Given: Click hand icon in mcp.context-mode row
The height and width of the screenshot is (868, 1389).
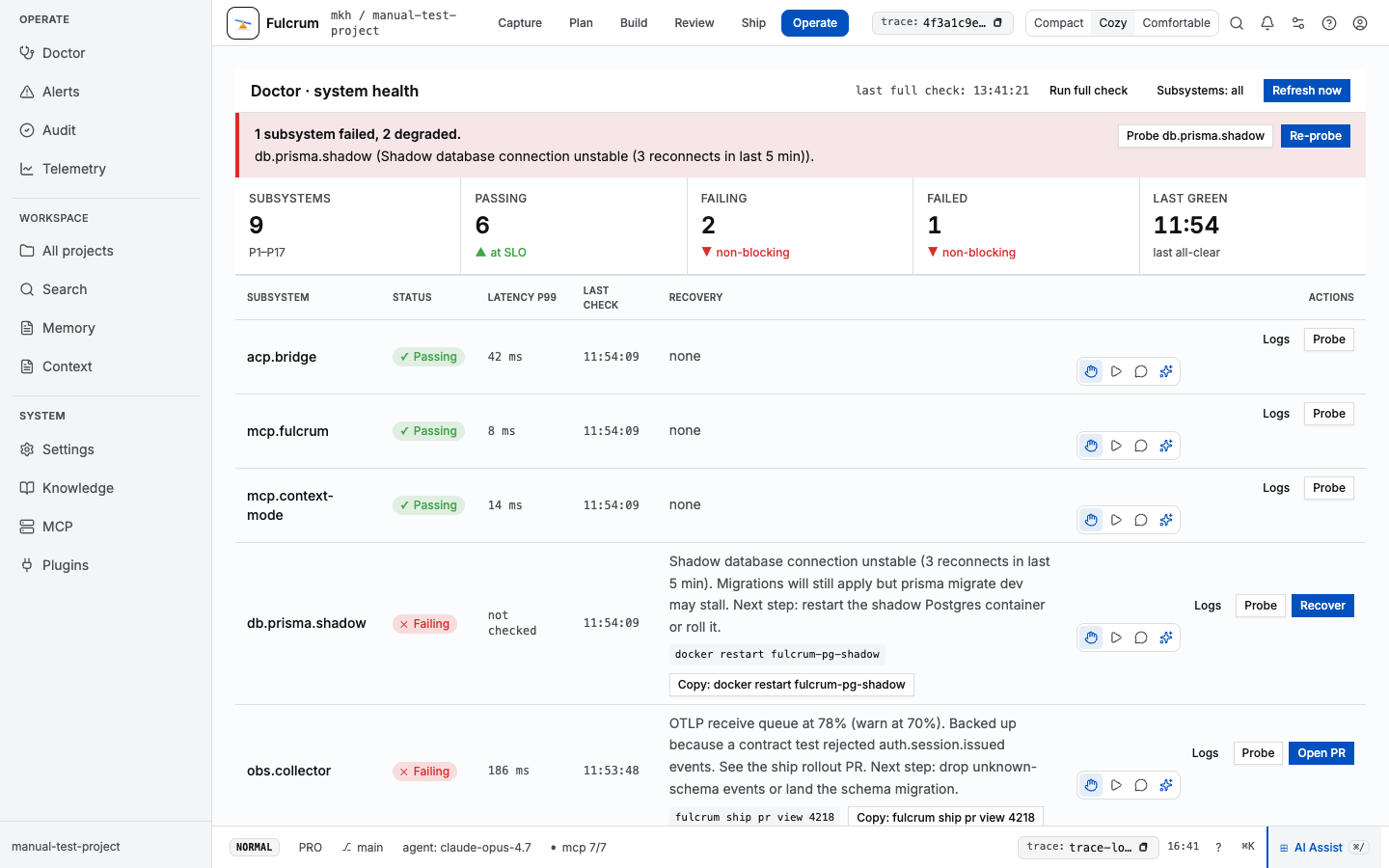Looking at the screenshot, I should click(1091, 520).
